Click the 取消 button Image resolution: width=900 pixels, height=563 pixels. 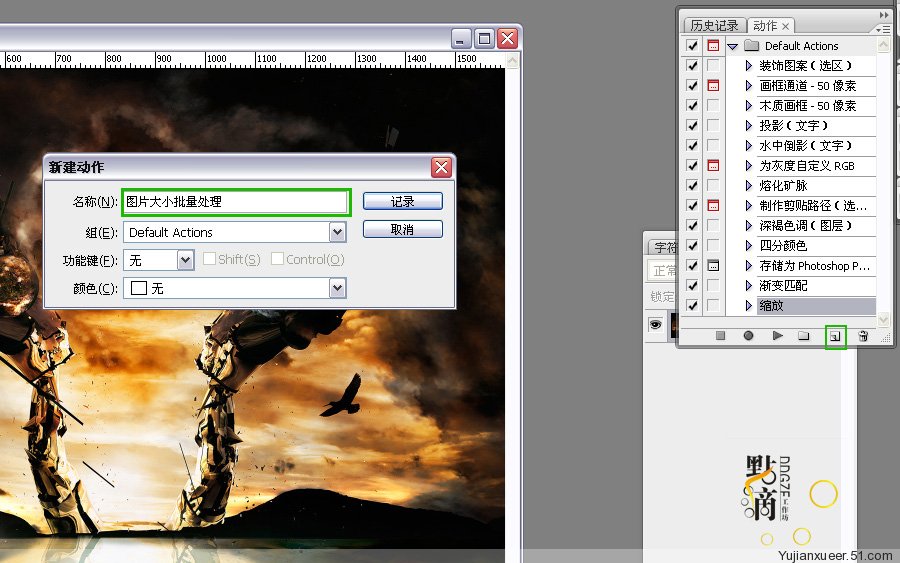(402, 230)
